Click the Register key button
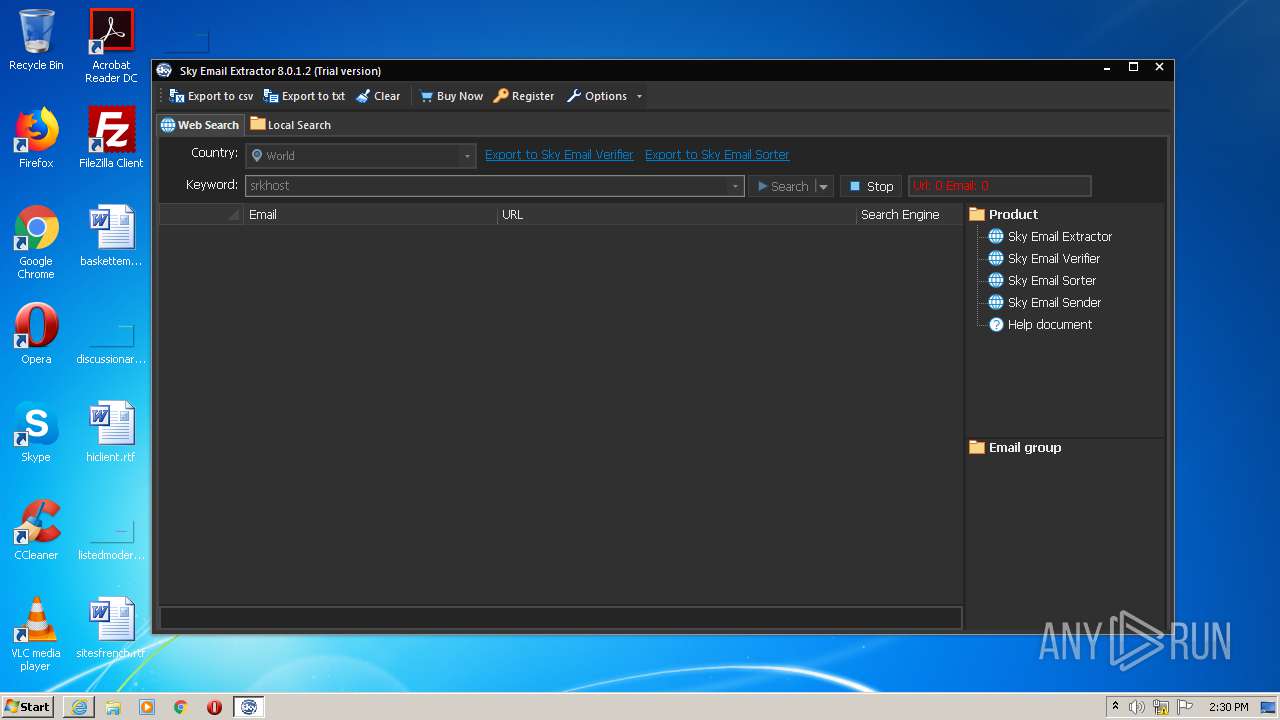The height and width of the screenshot is (720, 1280). (524, 96)
